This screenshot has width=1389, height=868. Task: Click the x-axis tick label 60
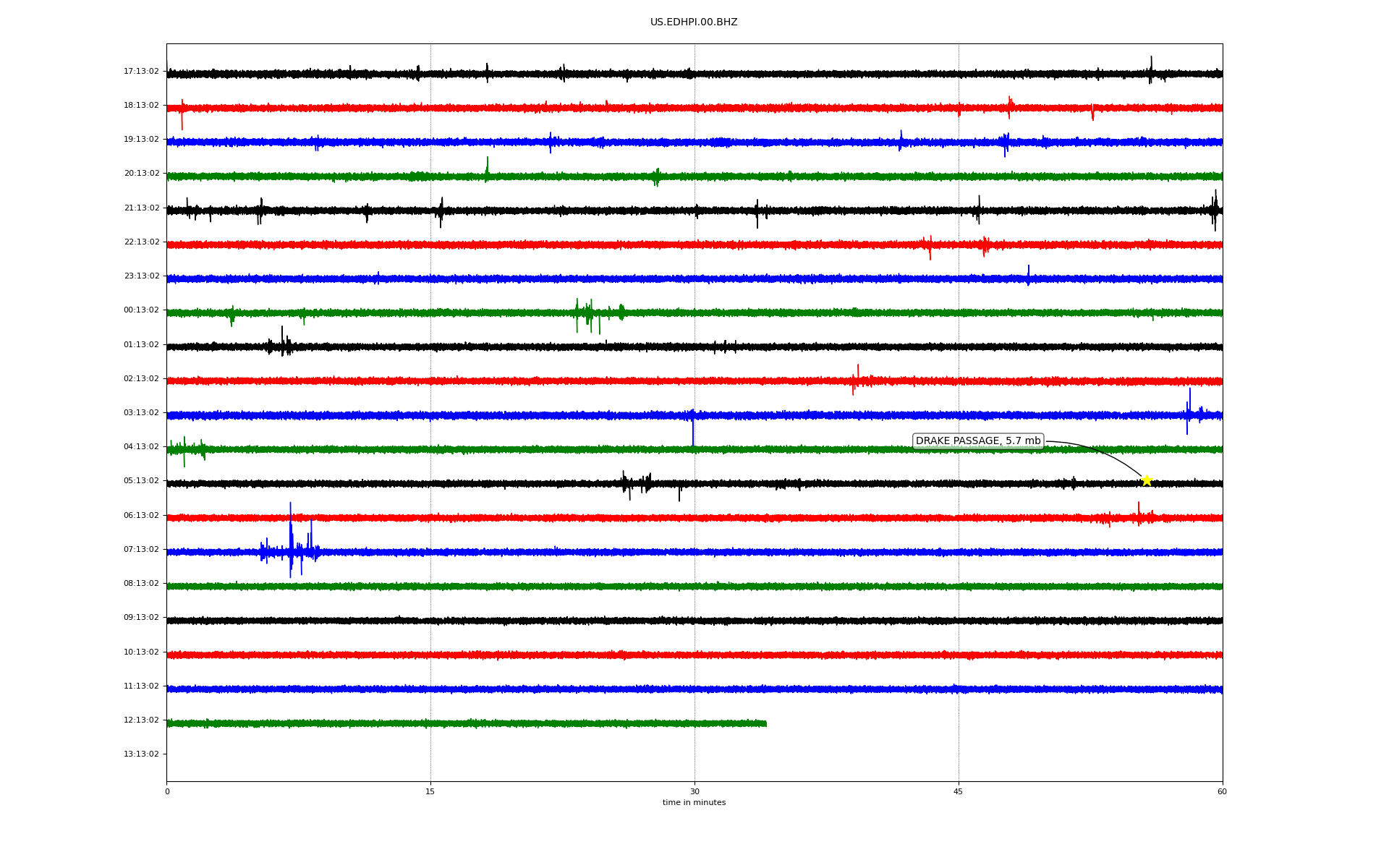[1222, 792]
